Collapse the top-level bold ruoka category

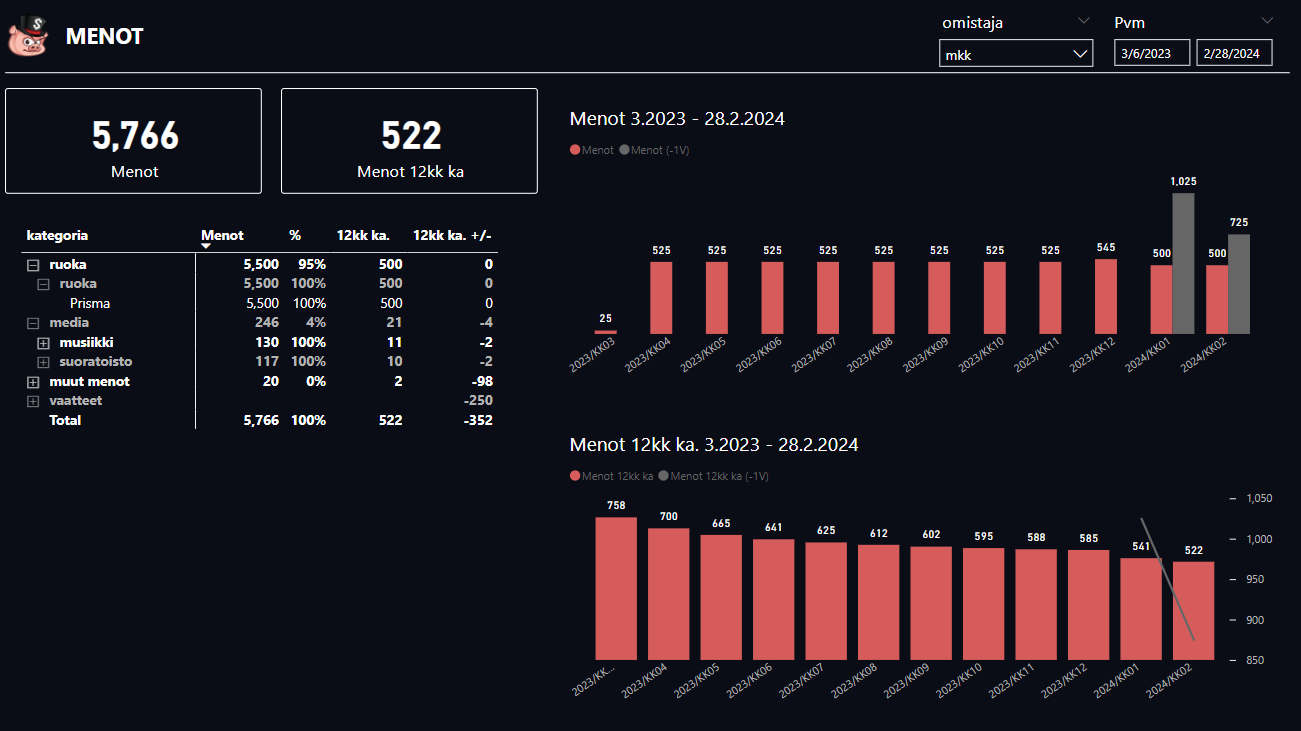pos(33,265)
